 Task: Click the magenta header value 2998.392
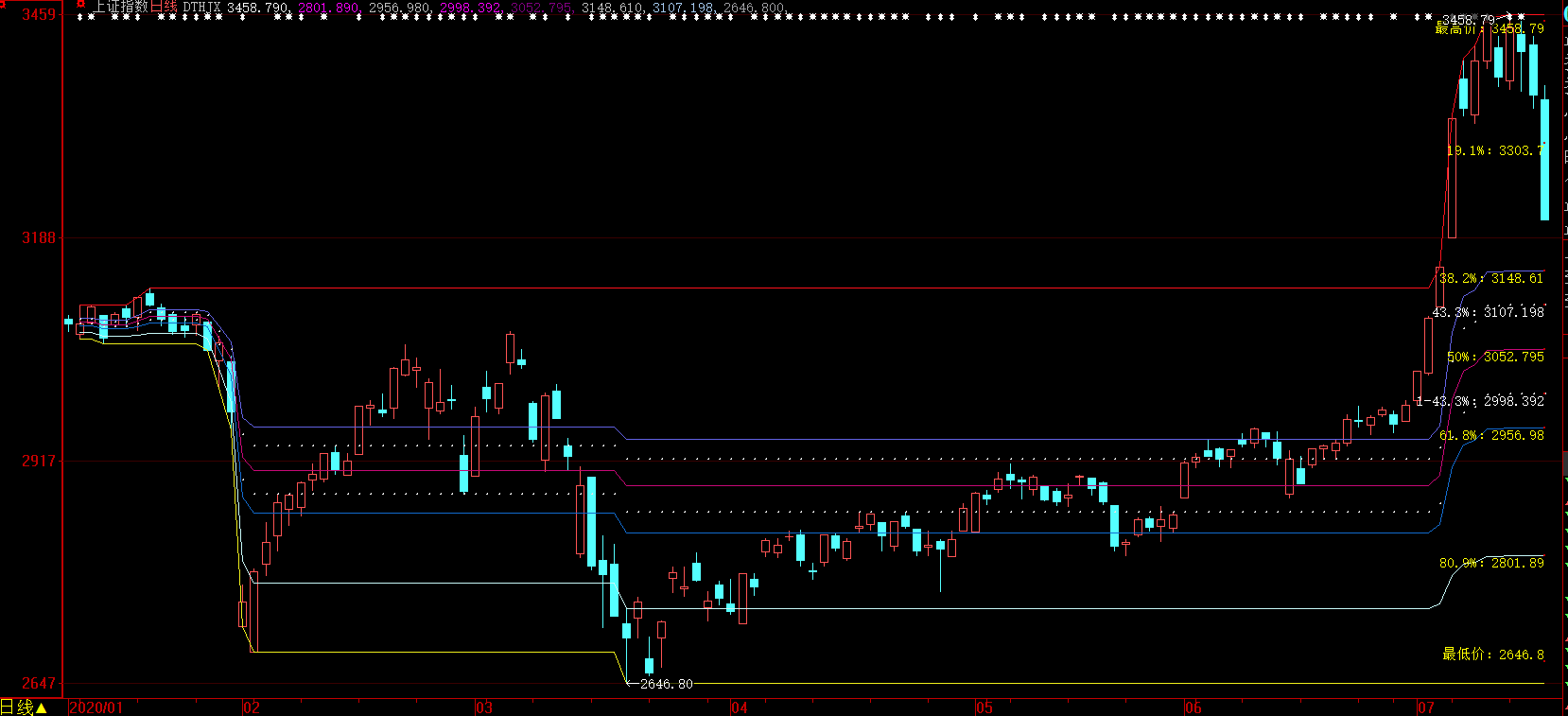click(471, 8)
